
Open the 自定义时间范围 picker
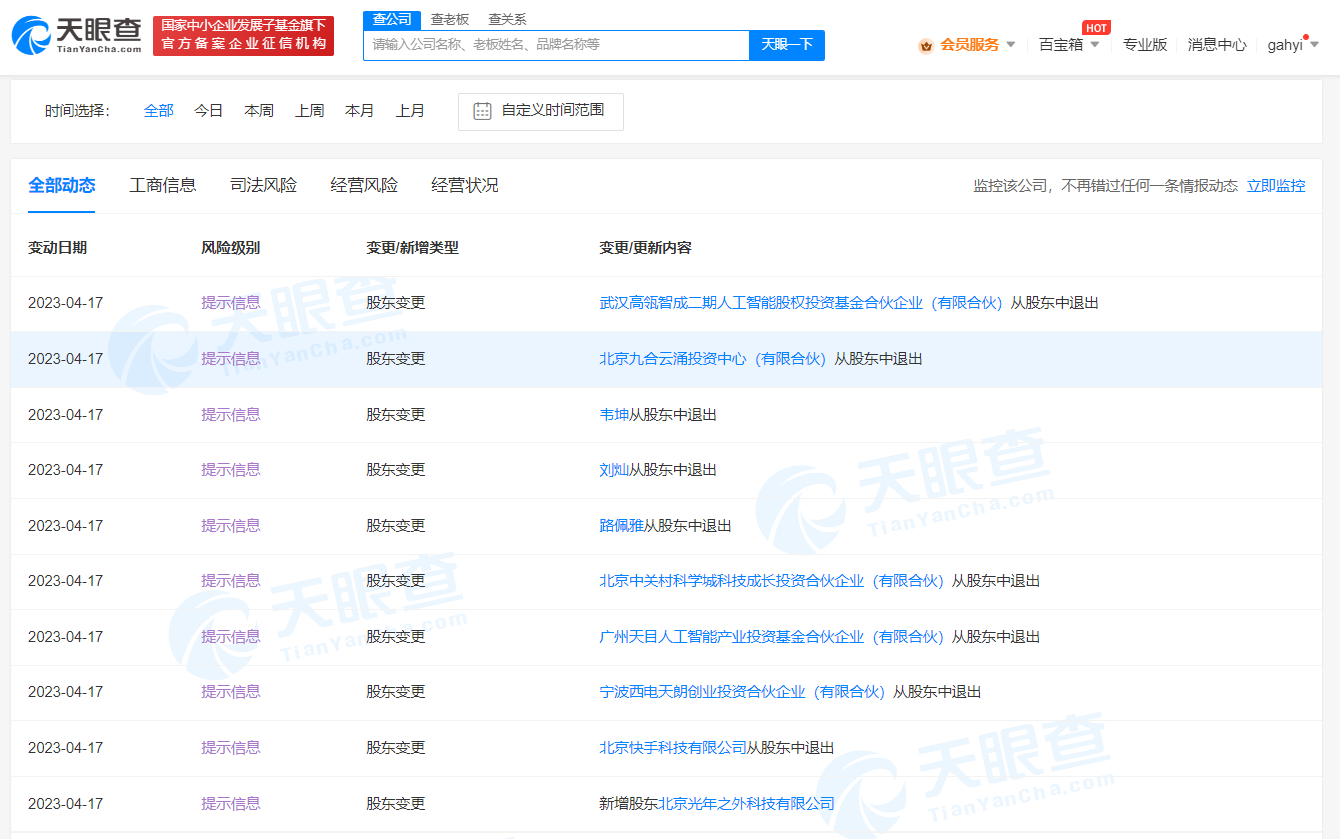pyautogui.click(x=541, y=111)
